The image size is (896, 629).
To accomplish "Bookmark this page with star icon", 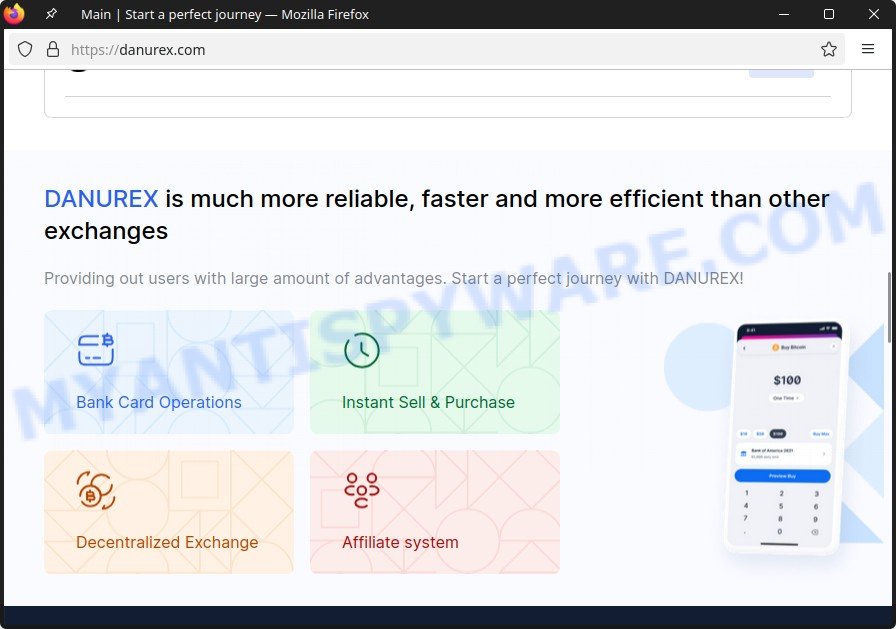I will [x=829, y=50].
